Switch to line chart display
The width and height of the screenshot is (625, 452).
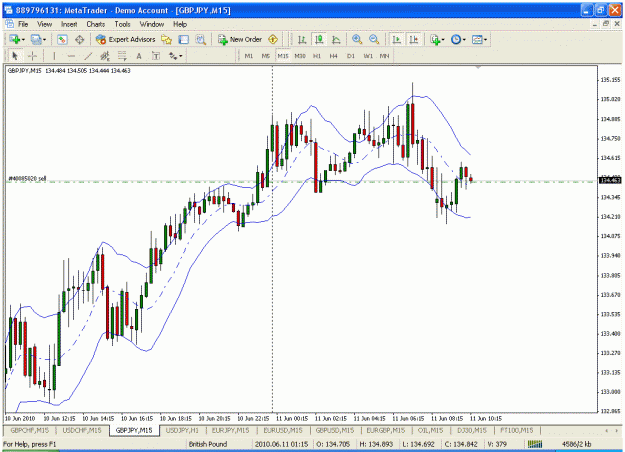tap(336, 39)
